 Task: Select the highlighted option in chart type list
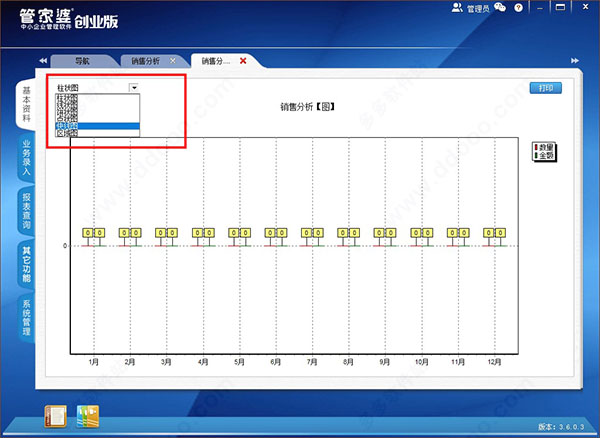(x=98, y=125)
